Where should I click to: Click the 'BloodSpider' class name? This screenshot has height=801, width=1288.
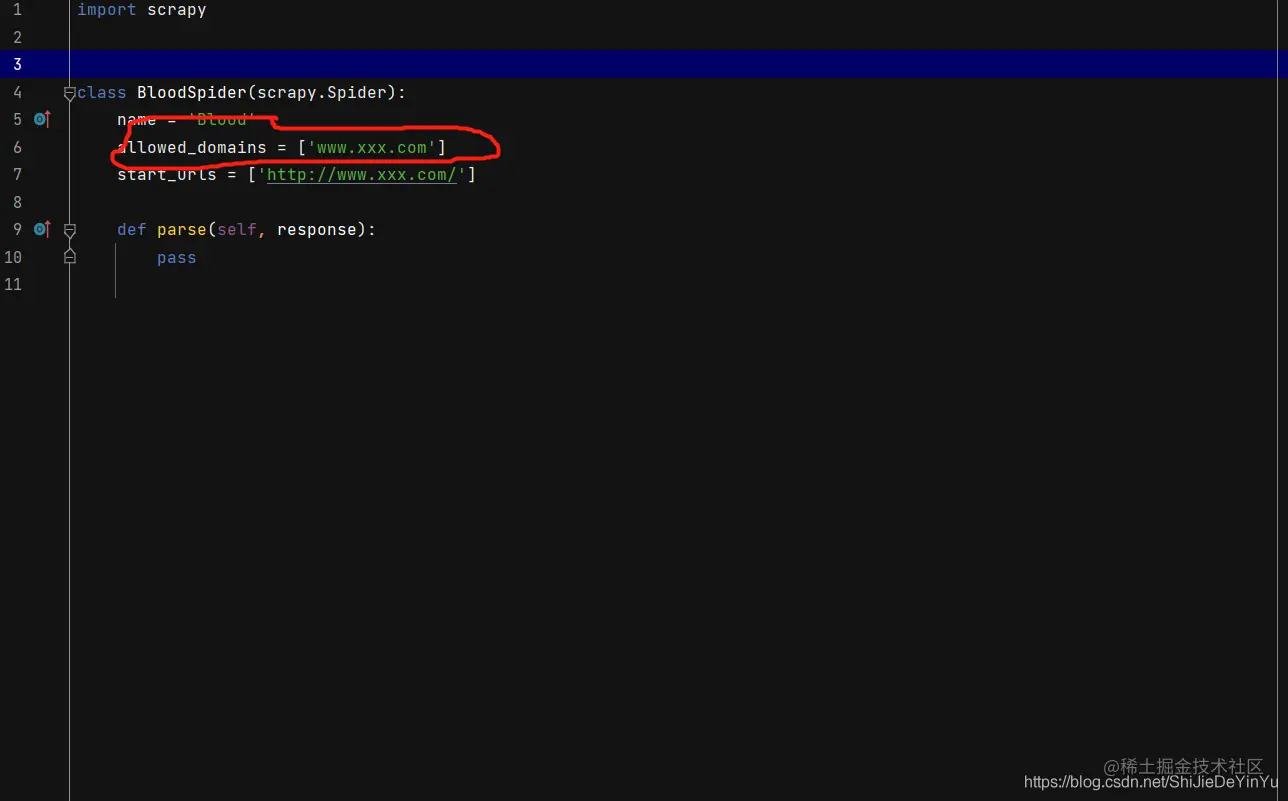[192, 93]
